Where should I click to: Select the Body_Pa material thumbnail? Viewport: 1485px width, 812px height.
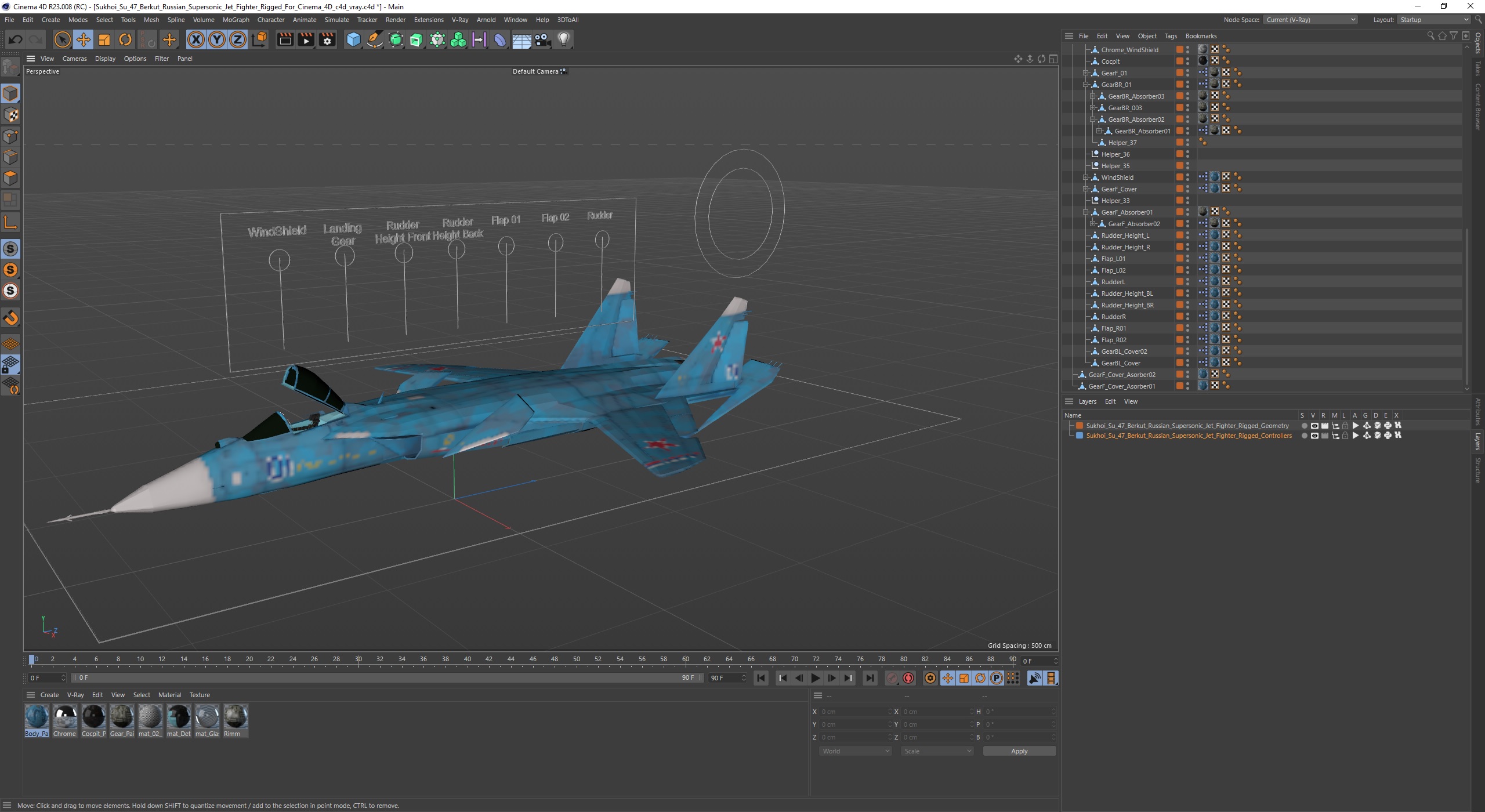[x=37, y=720]
